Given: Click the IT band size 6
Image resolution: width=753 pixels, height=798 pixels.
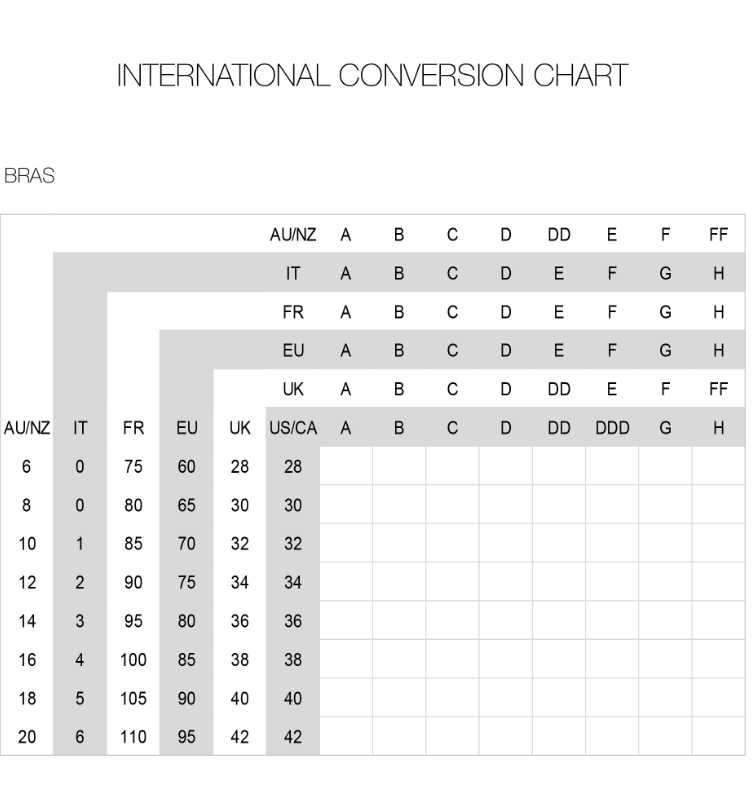Looking at the screenshot, I should 80,737.
